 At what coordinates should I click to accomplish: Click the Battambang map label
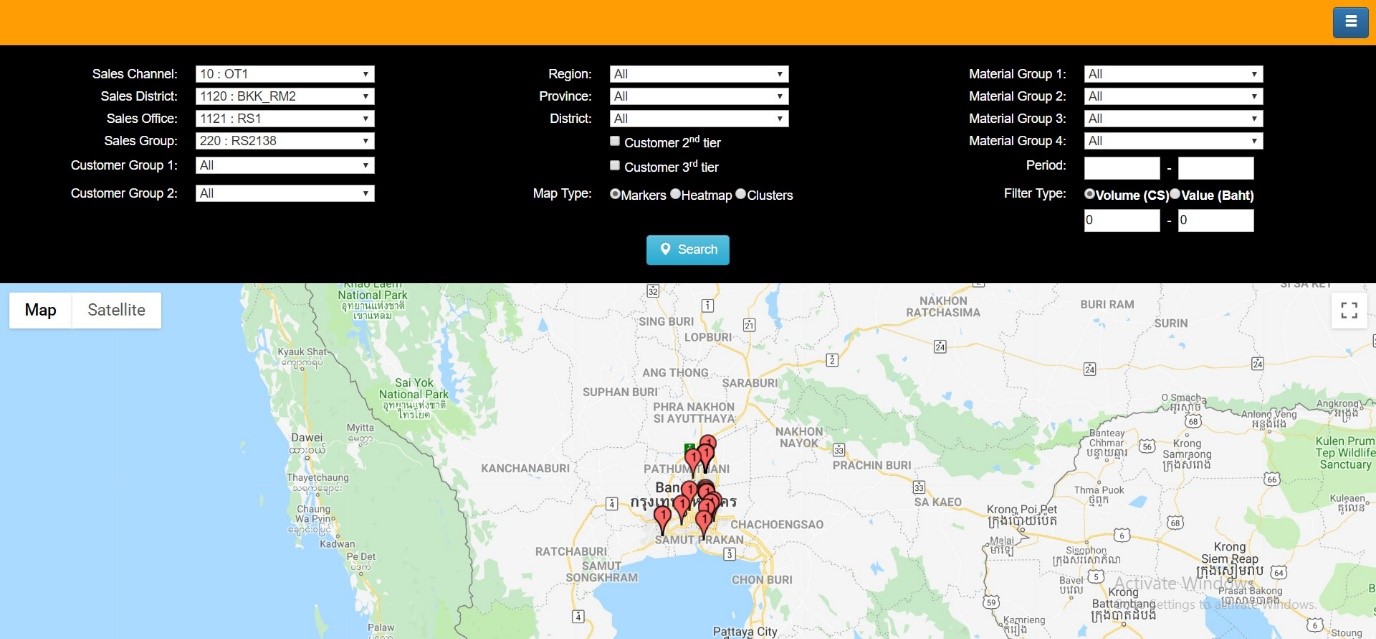click(1122, 605)
